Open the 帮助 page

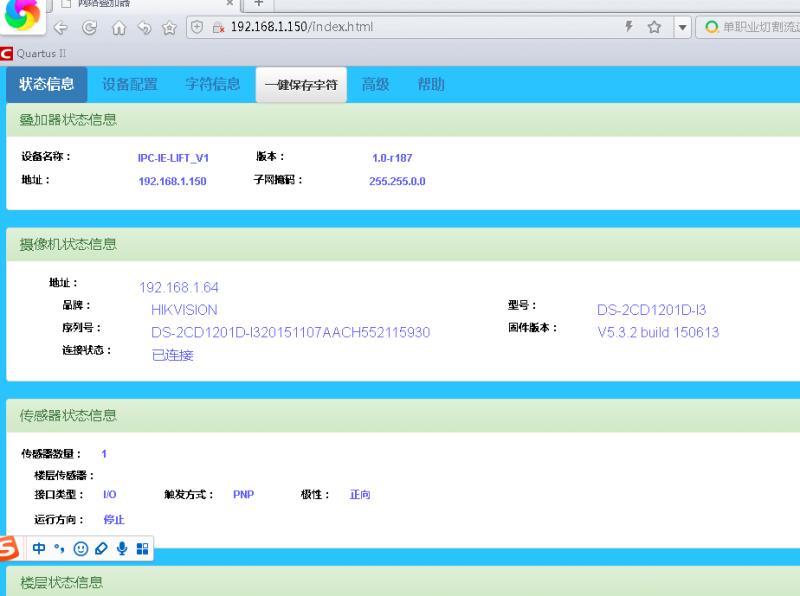pos(430,84)
